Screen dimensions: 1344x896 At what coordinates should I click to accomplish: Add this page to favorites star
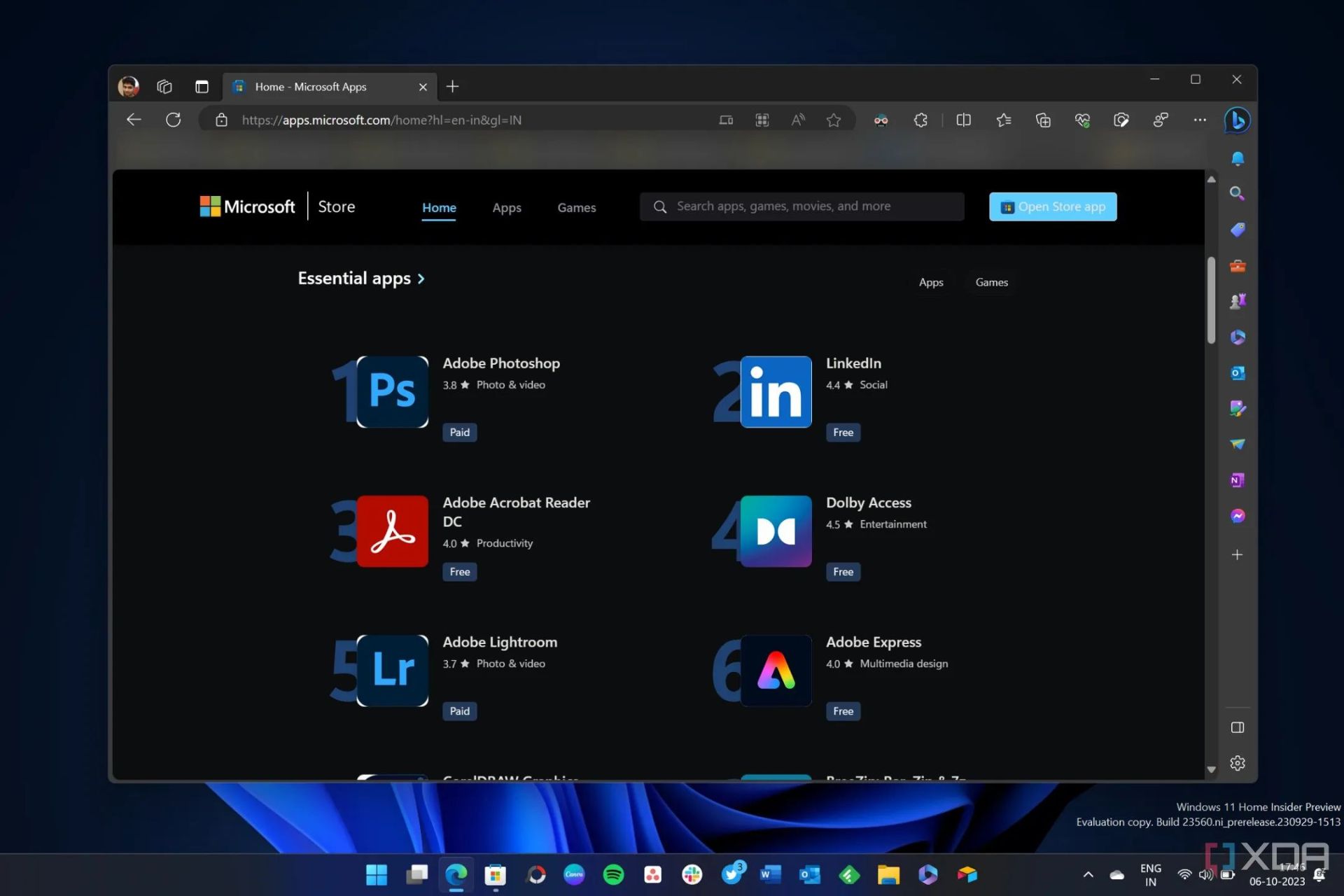(x=833, y=120)
